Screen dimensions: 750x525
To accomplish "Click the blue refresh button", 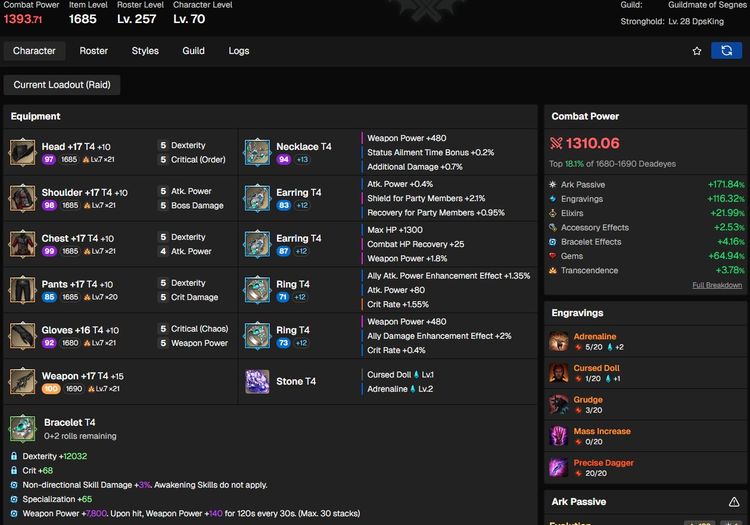I will pos(727,50).
